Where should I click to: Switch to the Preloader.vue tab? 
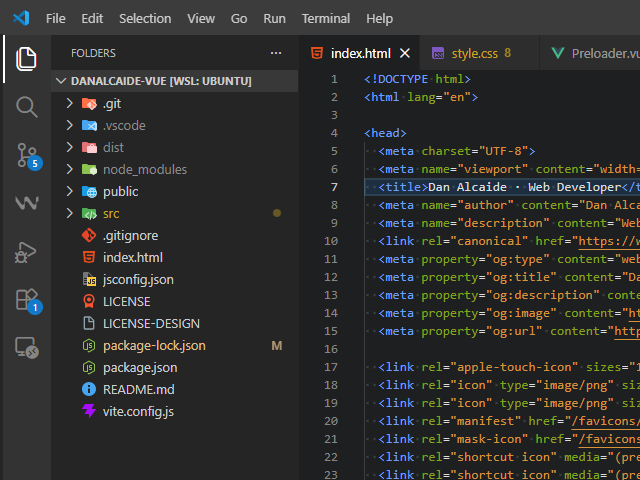590,53
